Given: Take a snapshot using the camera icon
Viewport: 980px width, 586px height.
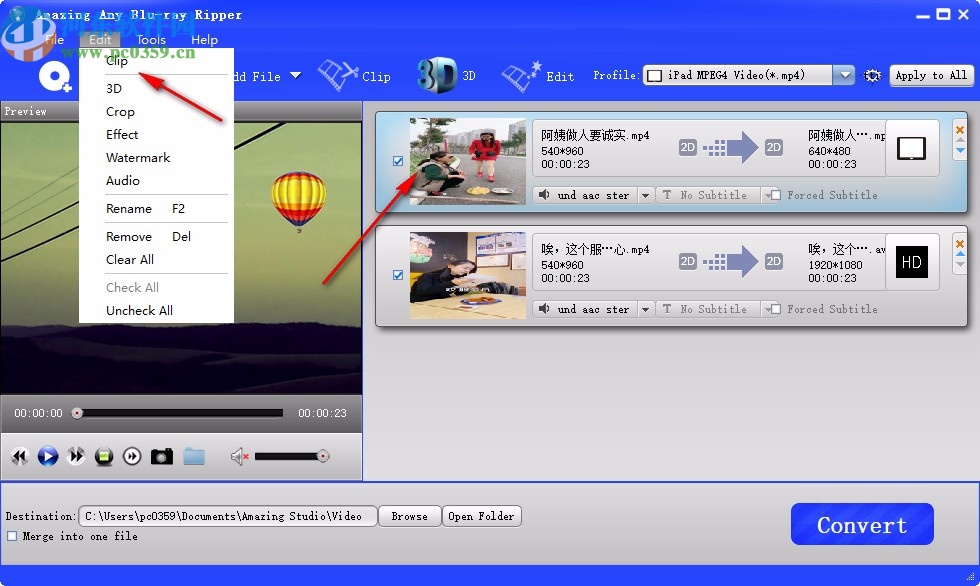Looking at the screenshot, I should coord(162,455).
